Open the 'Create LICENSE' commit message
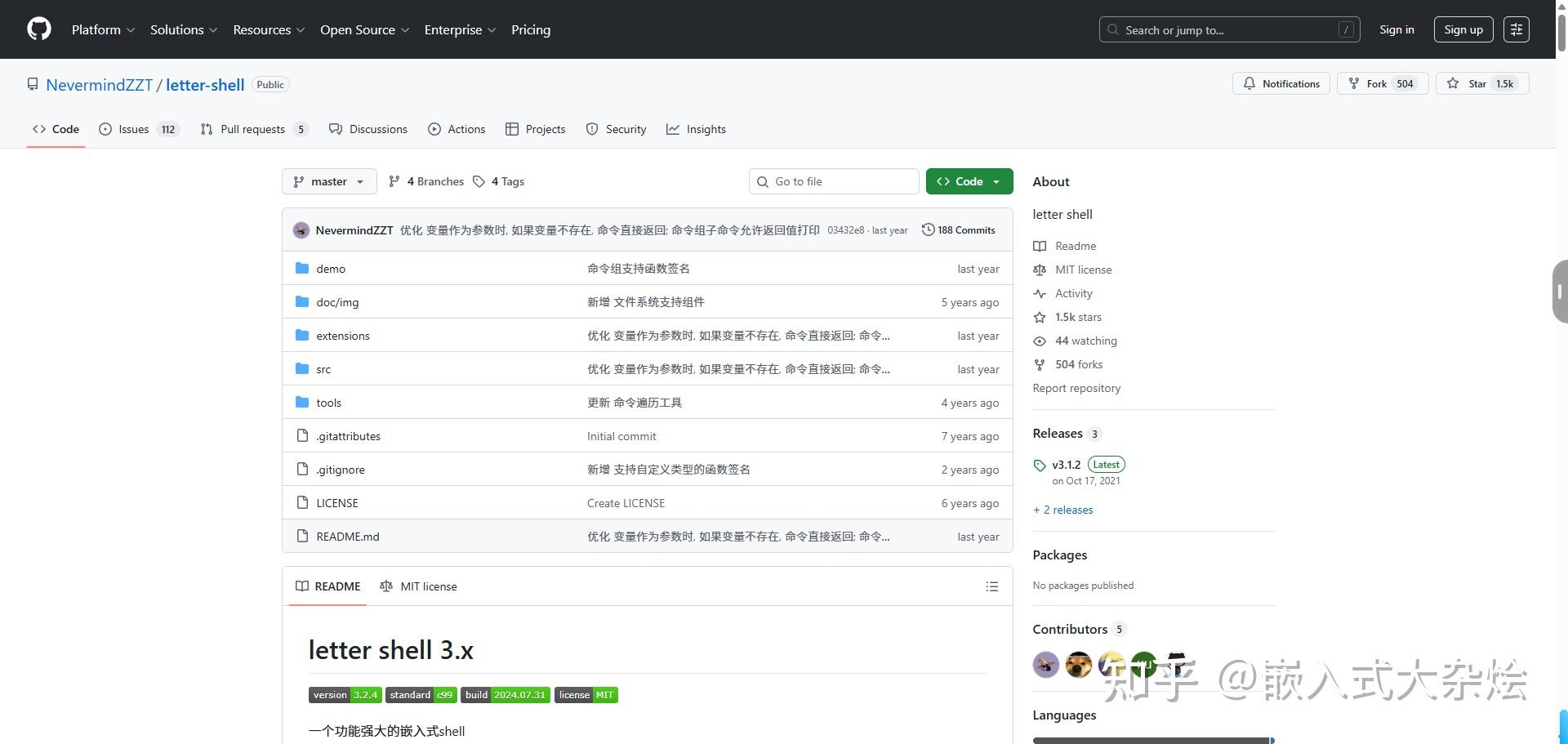 coord(626,503)
